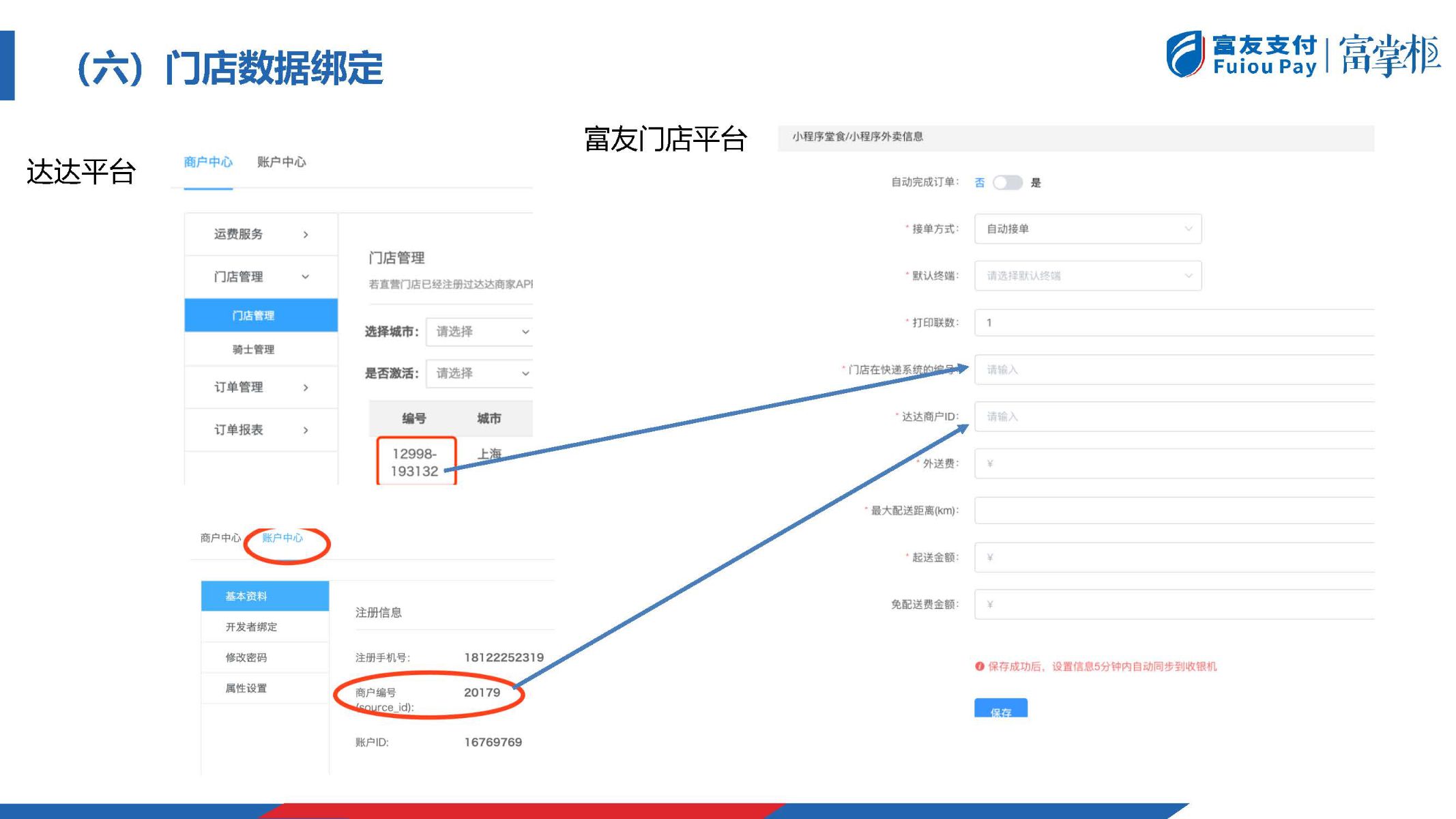Click the red info icon before 保存成功后
The width and height of the screenshot is (1456, 819).
click(980, 666)
